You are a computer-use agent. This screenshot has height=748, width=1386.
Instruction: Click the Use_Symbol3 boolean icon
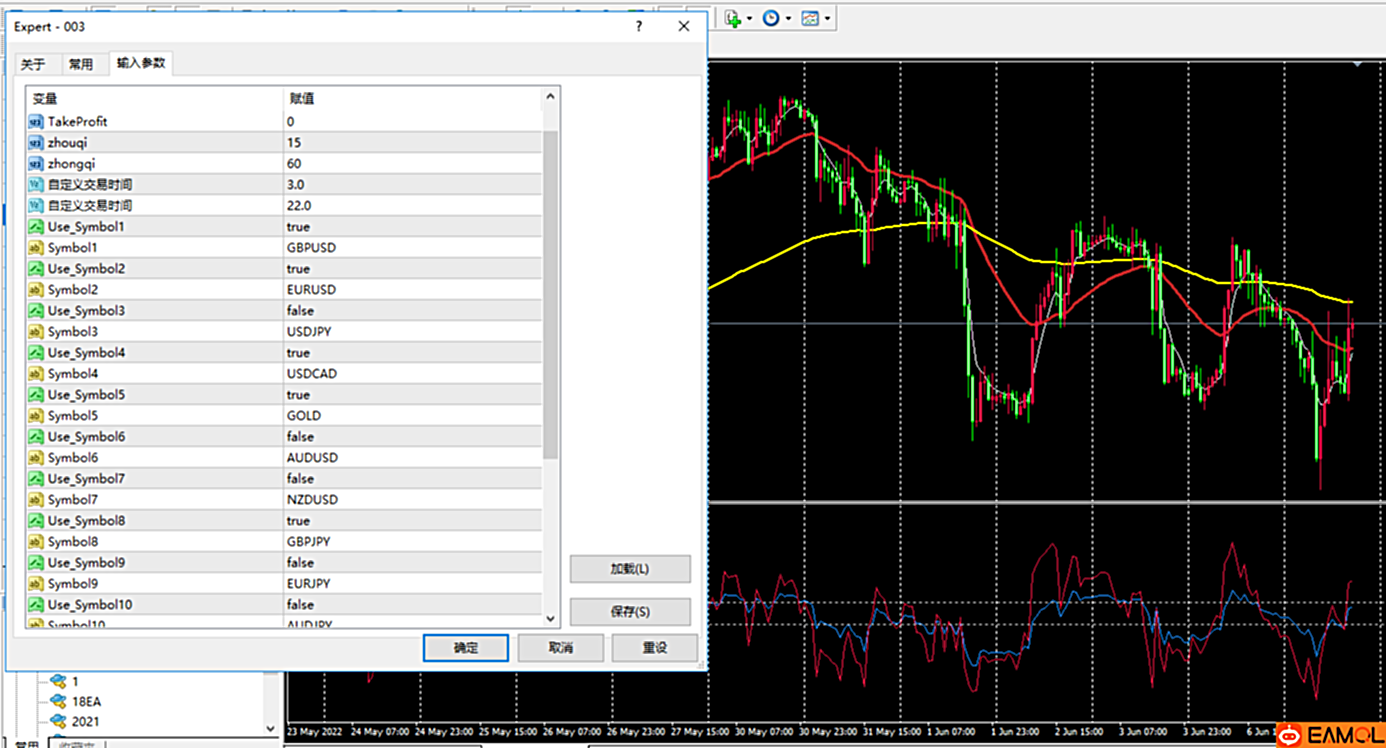click(36, 310)
